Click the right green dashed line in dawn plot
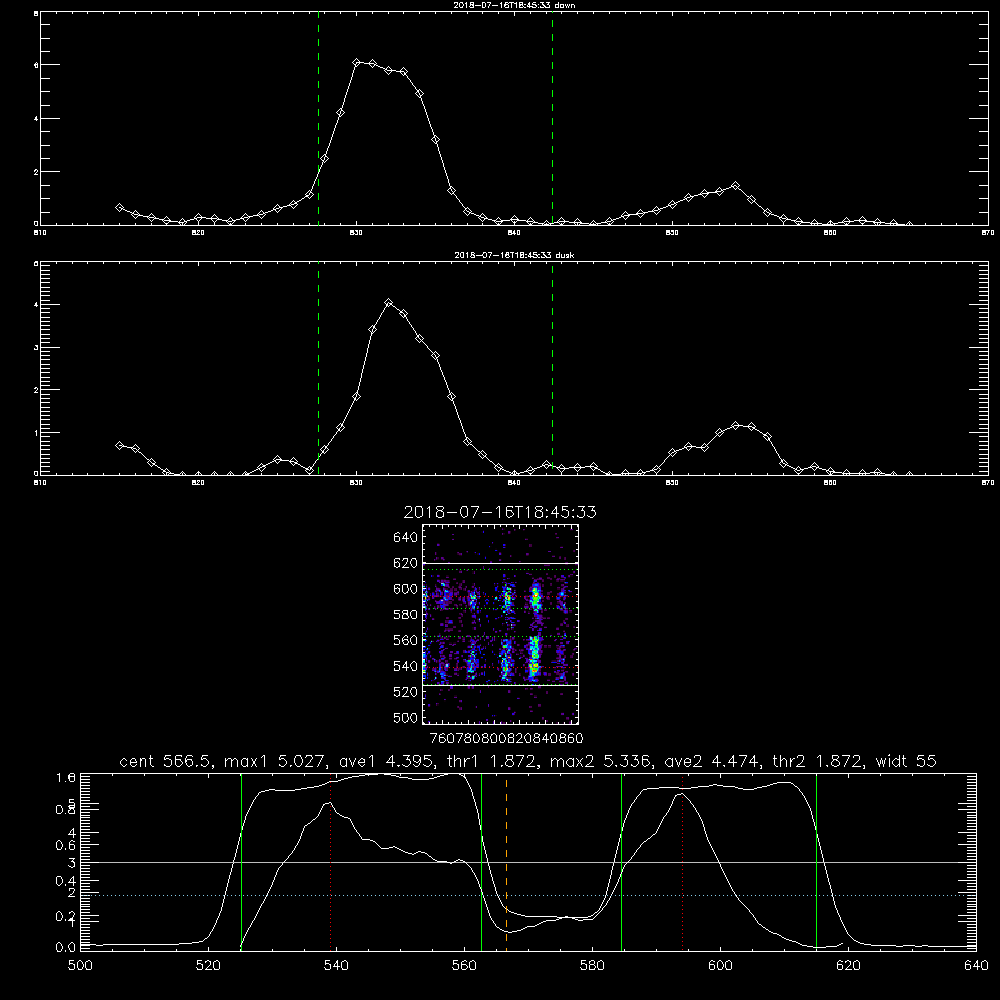This screenshot has height=1000, width=1000. coord(552,119)
